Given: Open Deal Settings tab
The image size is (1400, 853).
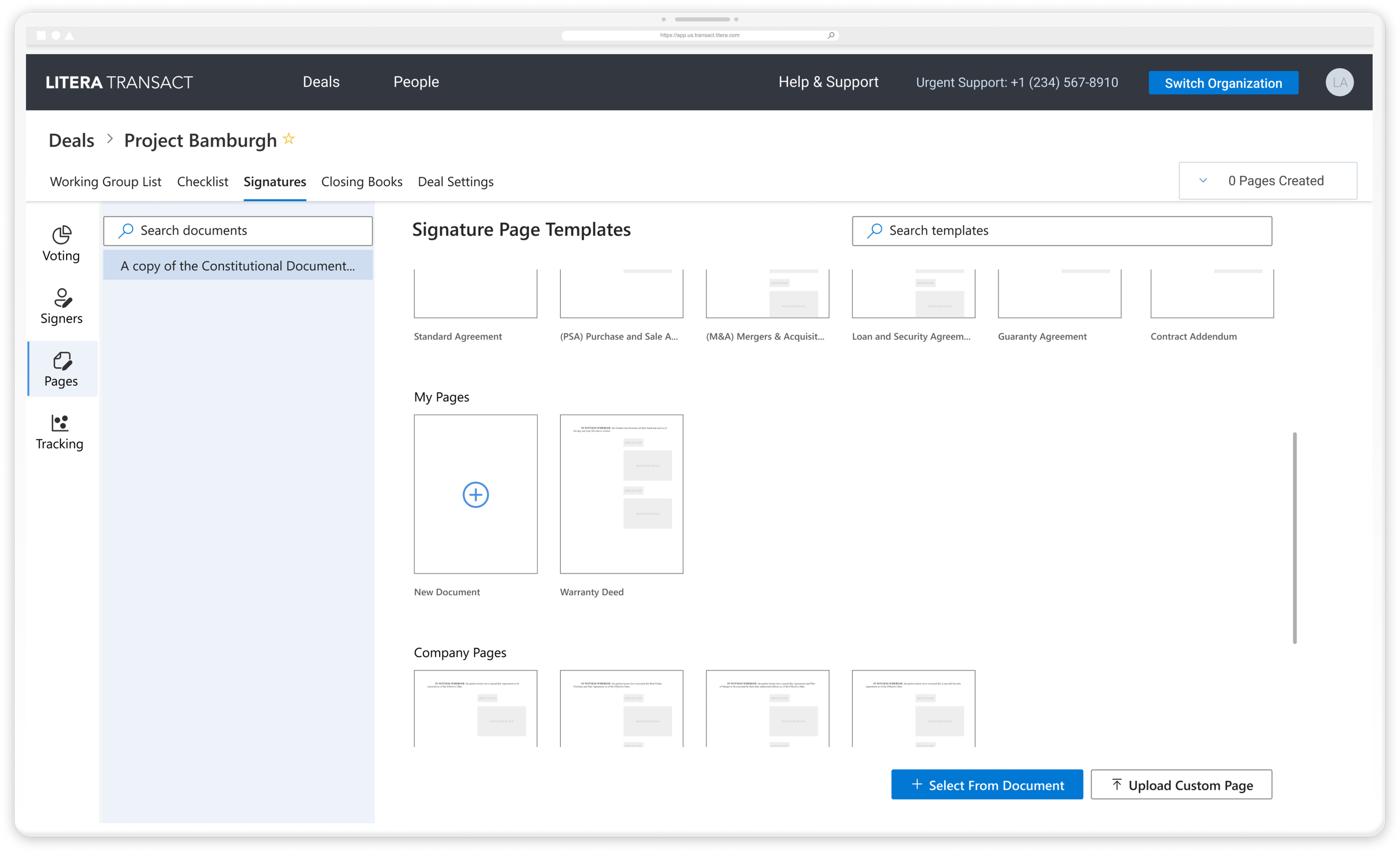Looking at the screenshot, I should point(455,182).
